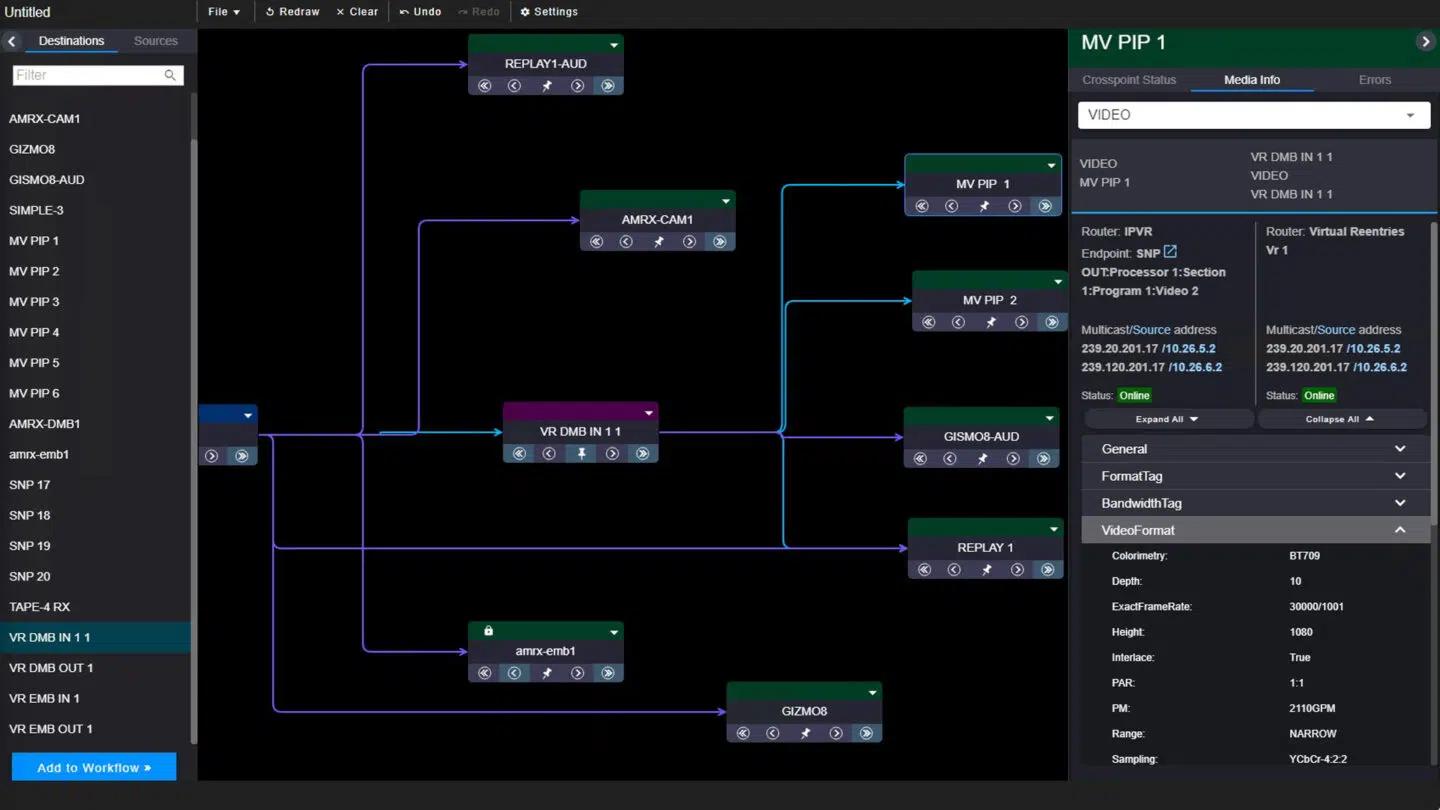
Task: Click the search icon in Filter box
Action: (170, 75)
